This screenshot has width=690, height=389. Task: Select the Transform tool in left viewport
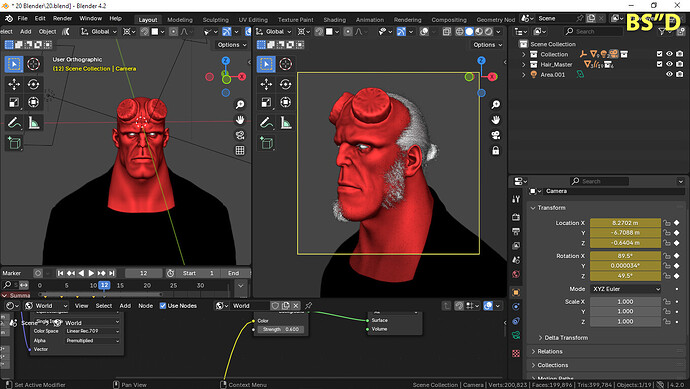pos(33,103)
